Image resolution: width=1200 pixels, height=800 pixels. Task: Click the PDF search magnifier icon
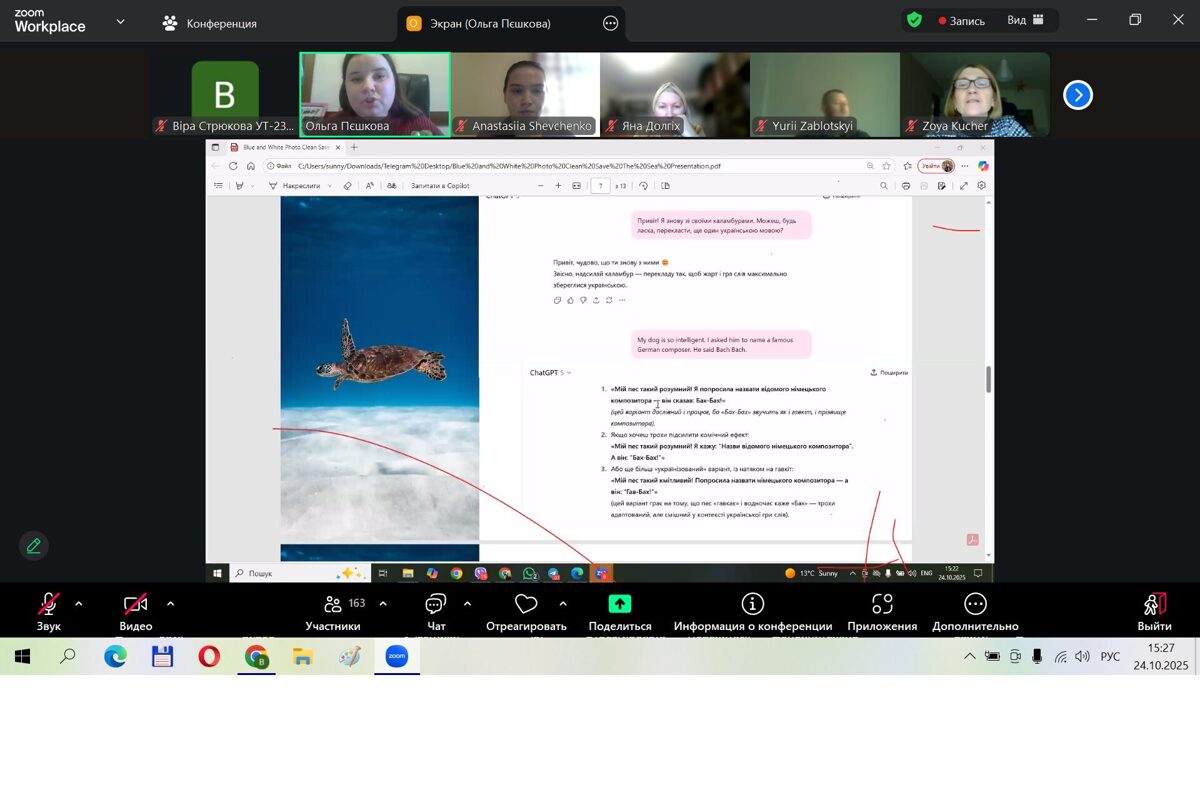pyautogui.click(x=884, y=185)
